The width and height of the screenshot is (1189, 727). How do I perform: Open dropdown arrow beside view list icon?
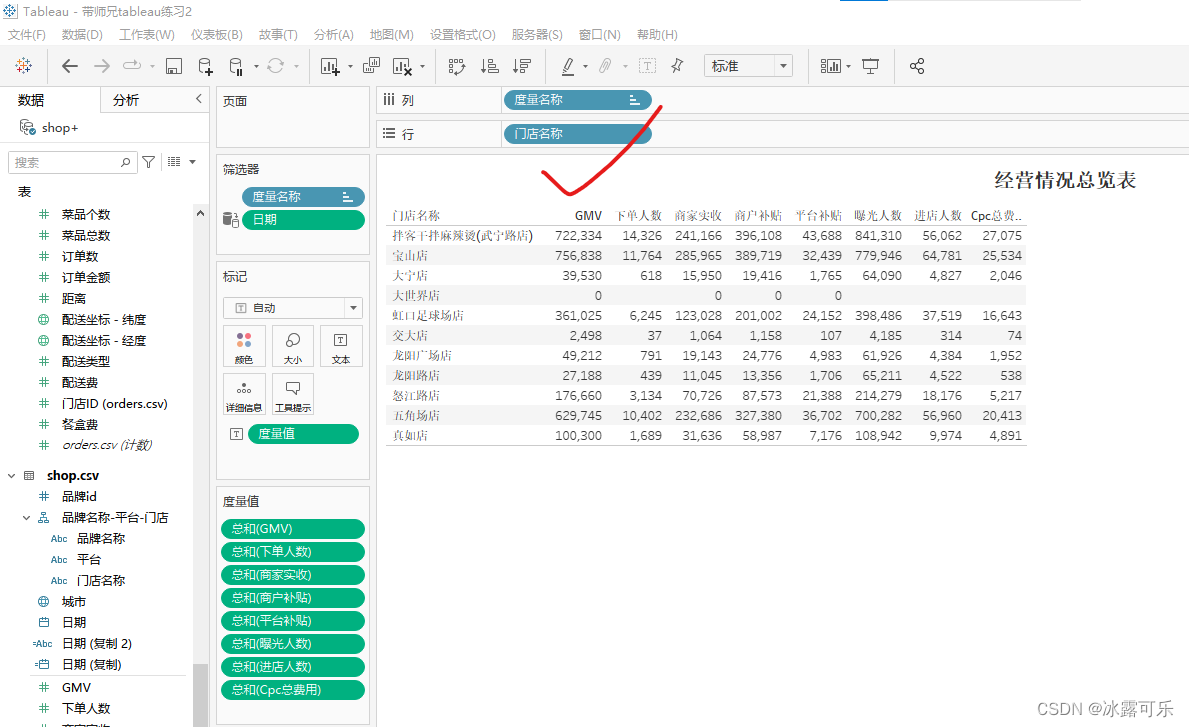tap(193, 162)
